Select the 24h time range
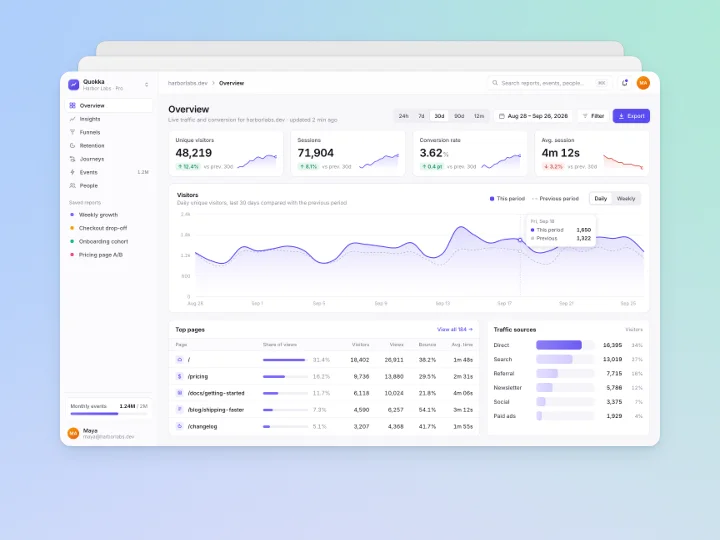The image size is (720, 540). pos(403,116)
